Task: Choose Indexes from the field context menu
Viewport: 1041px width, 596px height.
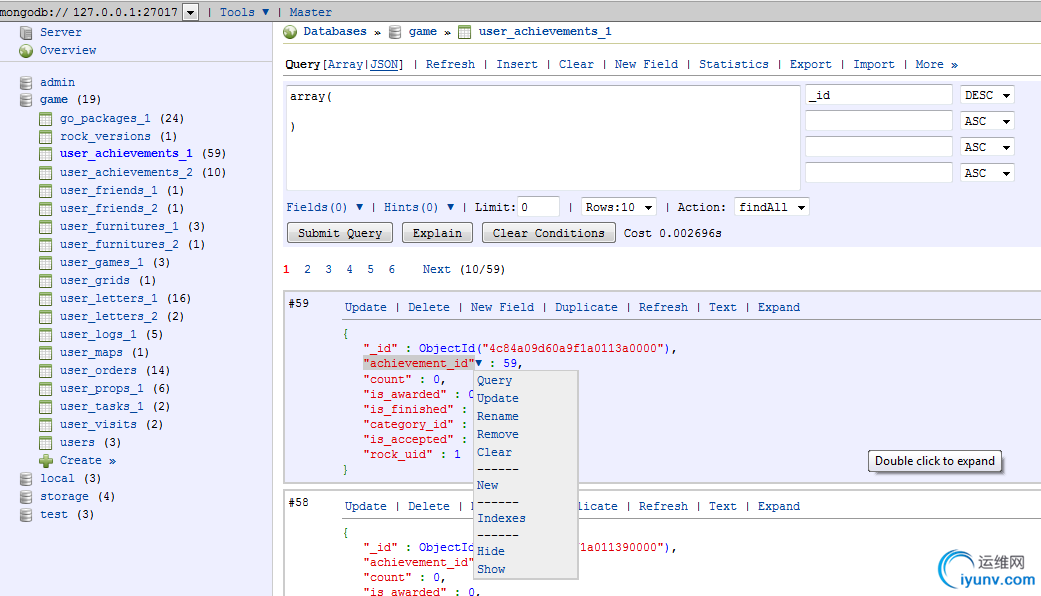Action: point(501,518)
